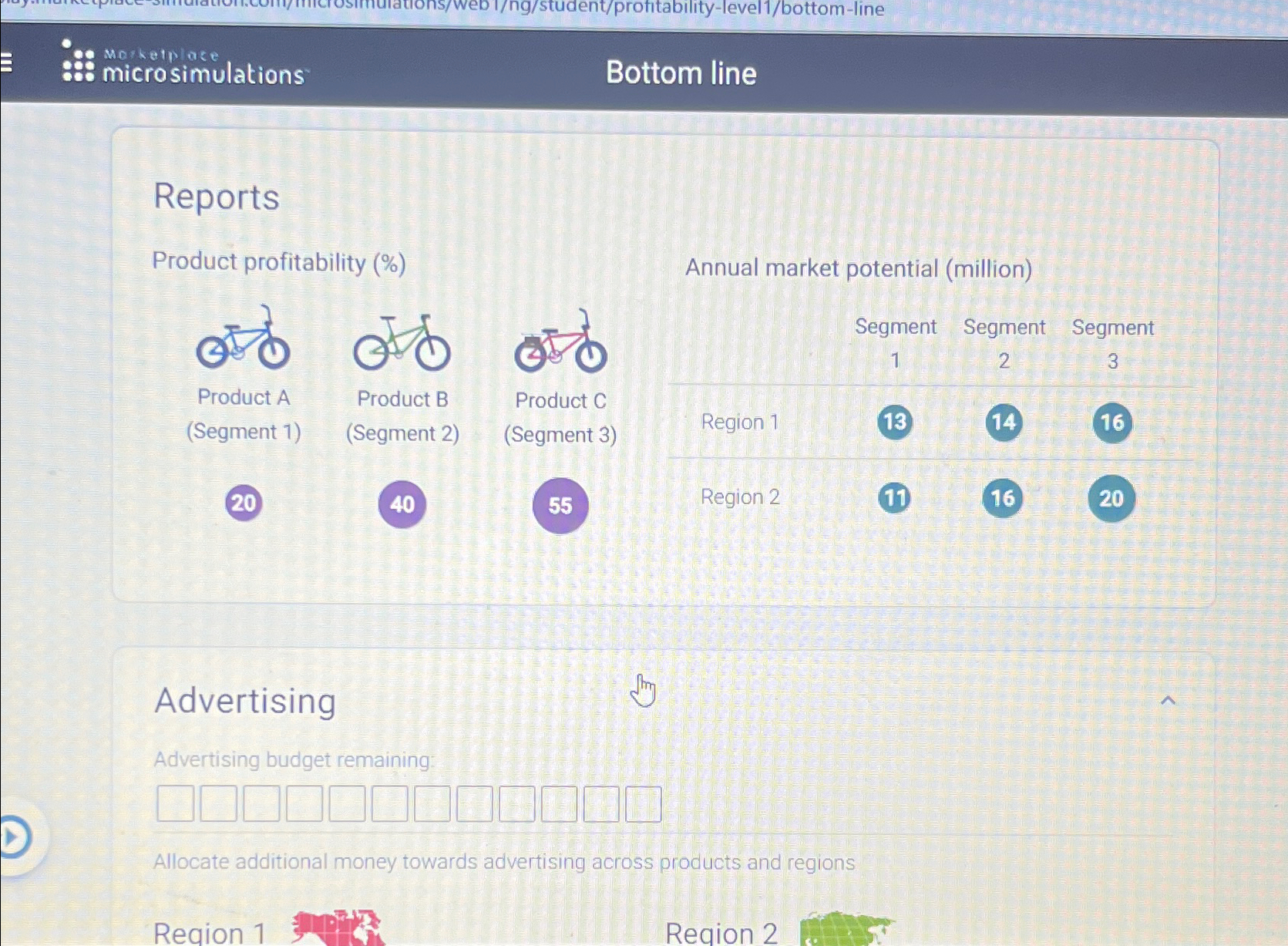Click the Product B profitability badge 40

(x=402, y=504)
